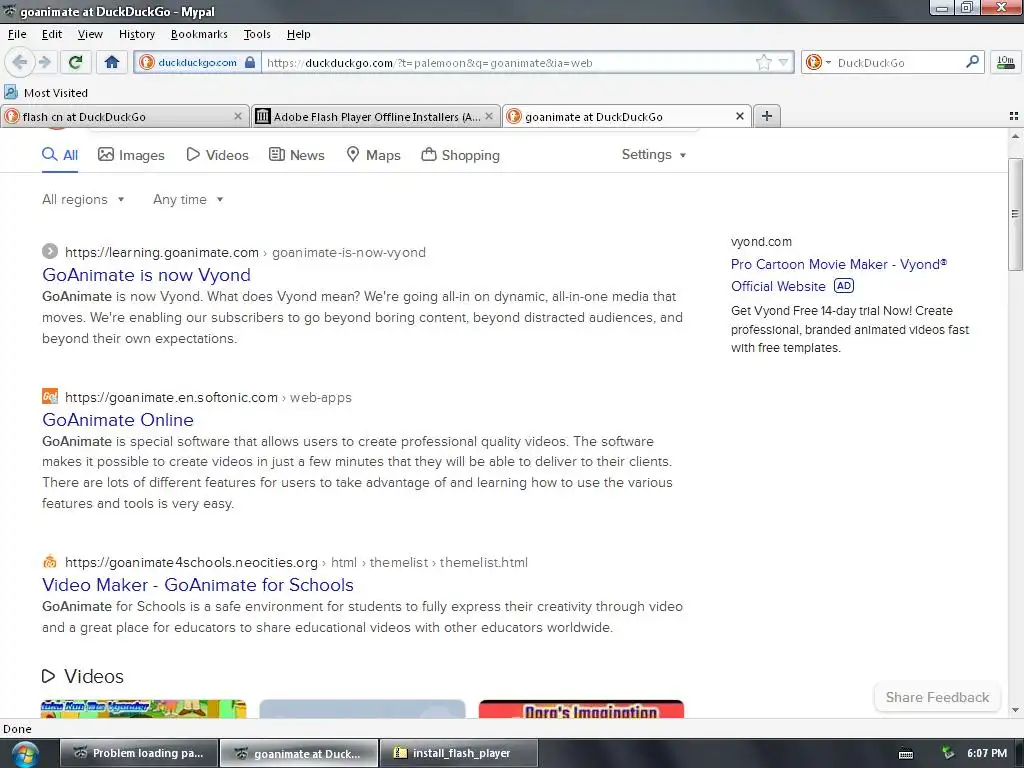1024x768 pixels.
Task: Expand the Any time filter dropdown
Action: point(188,199)
